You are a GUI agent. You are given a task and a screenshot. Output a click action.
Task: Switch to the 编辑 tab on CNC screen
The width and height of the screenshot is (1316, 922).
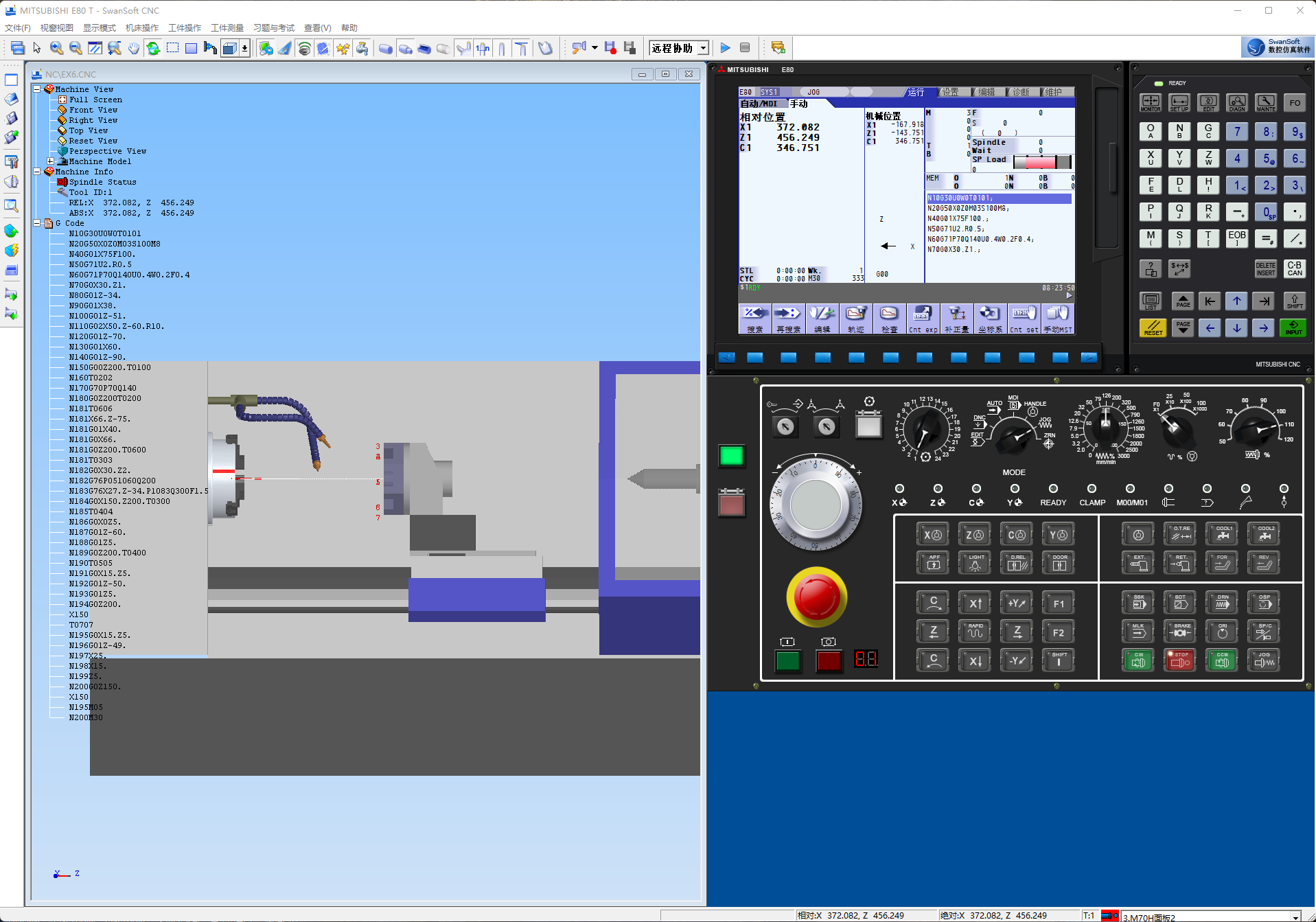coord(986,92)
